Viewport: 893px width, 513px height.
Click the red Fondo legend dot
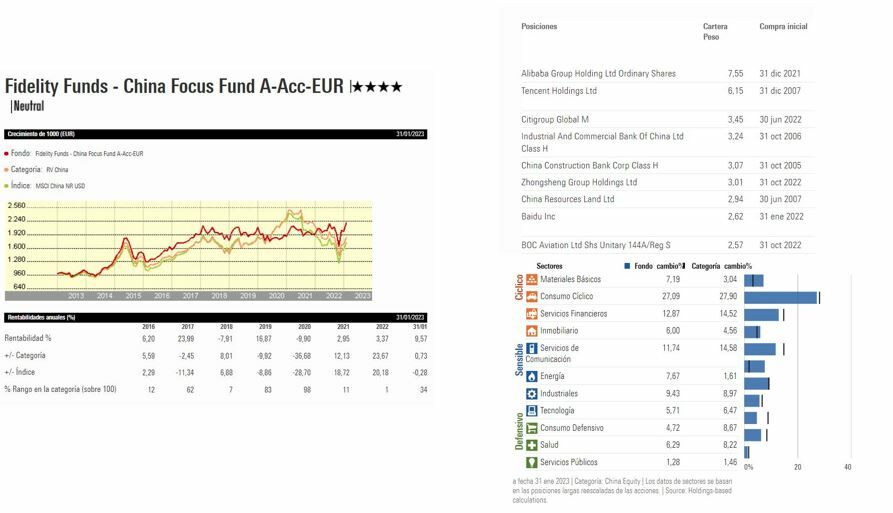tap(6, 154)
